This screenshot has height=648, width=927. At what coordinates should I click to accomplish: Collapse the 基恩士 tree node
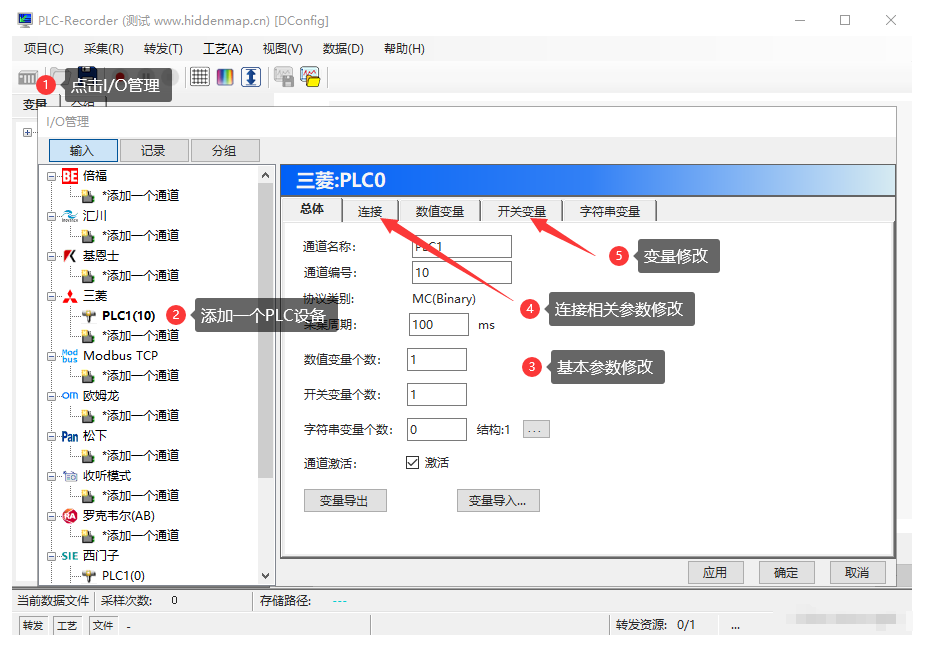[51, 256]
